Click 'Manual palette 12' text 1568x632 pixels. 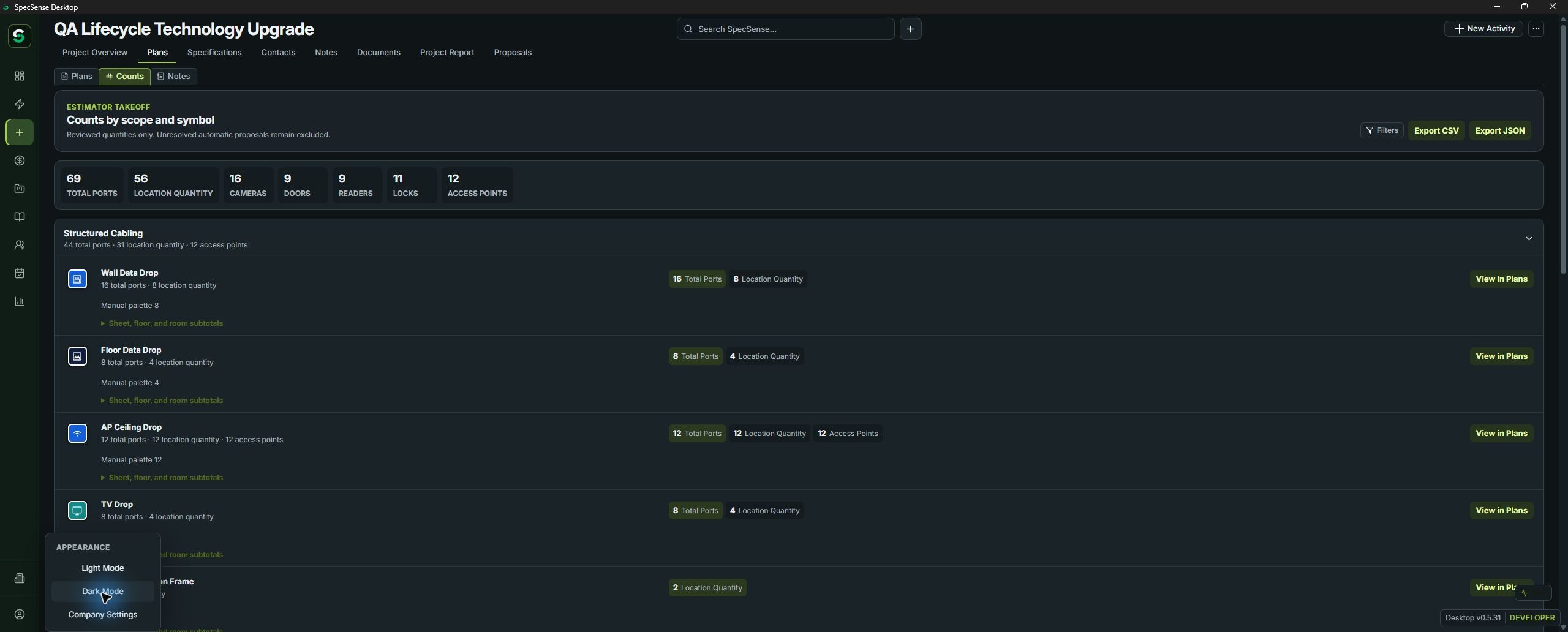click(x=131, y=460)
